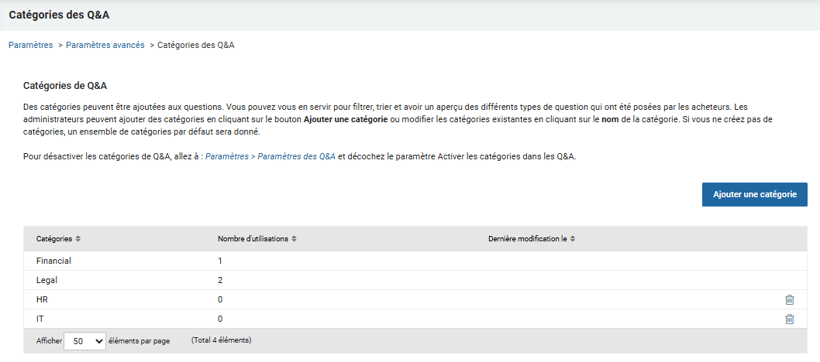The width and height of the screenshot is (820, 362).
Task: Sort by Dernière modification le column arrows
Action: coord(573,239)
